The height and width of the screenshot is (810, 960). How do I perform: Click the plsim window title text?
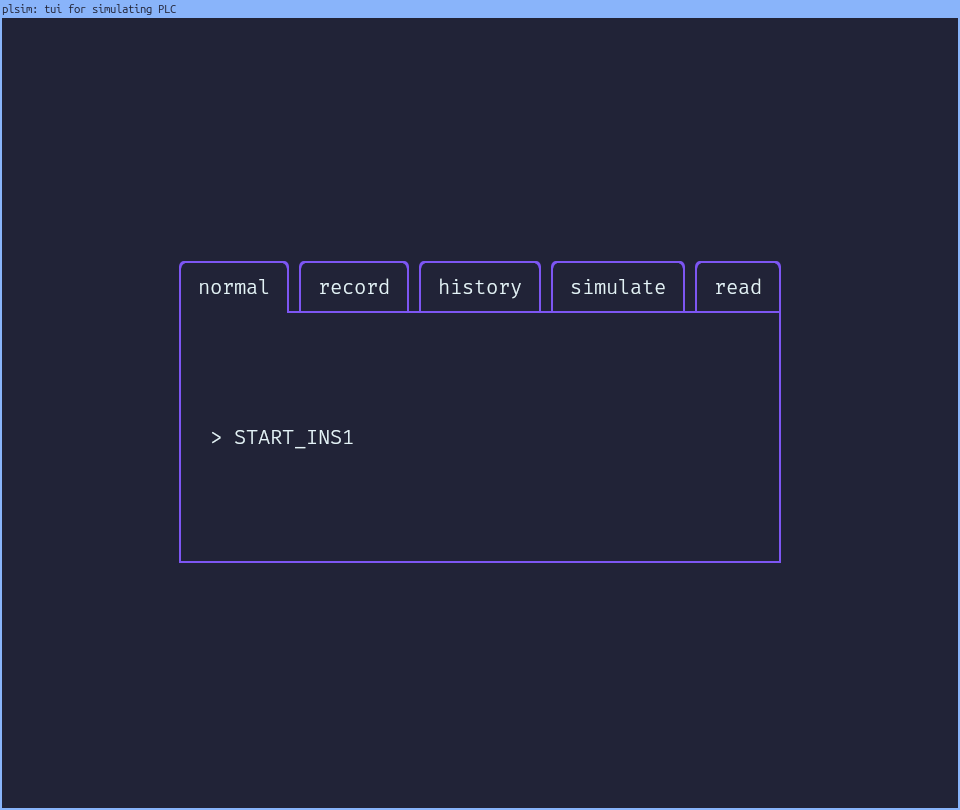tap(89, 9)
